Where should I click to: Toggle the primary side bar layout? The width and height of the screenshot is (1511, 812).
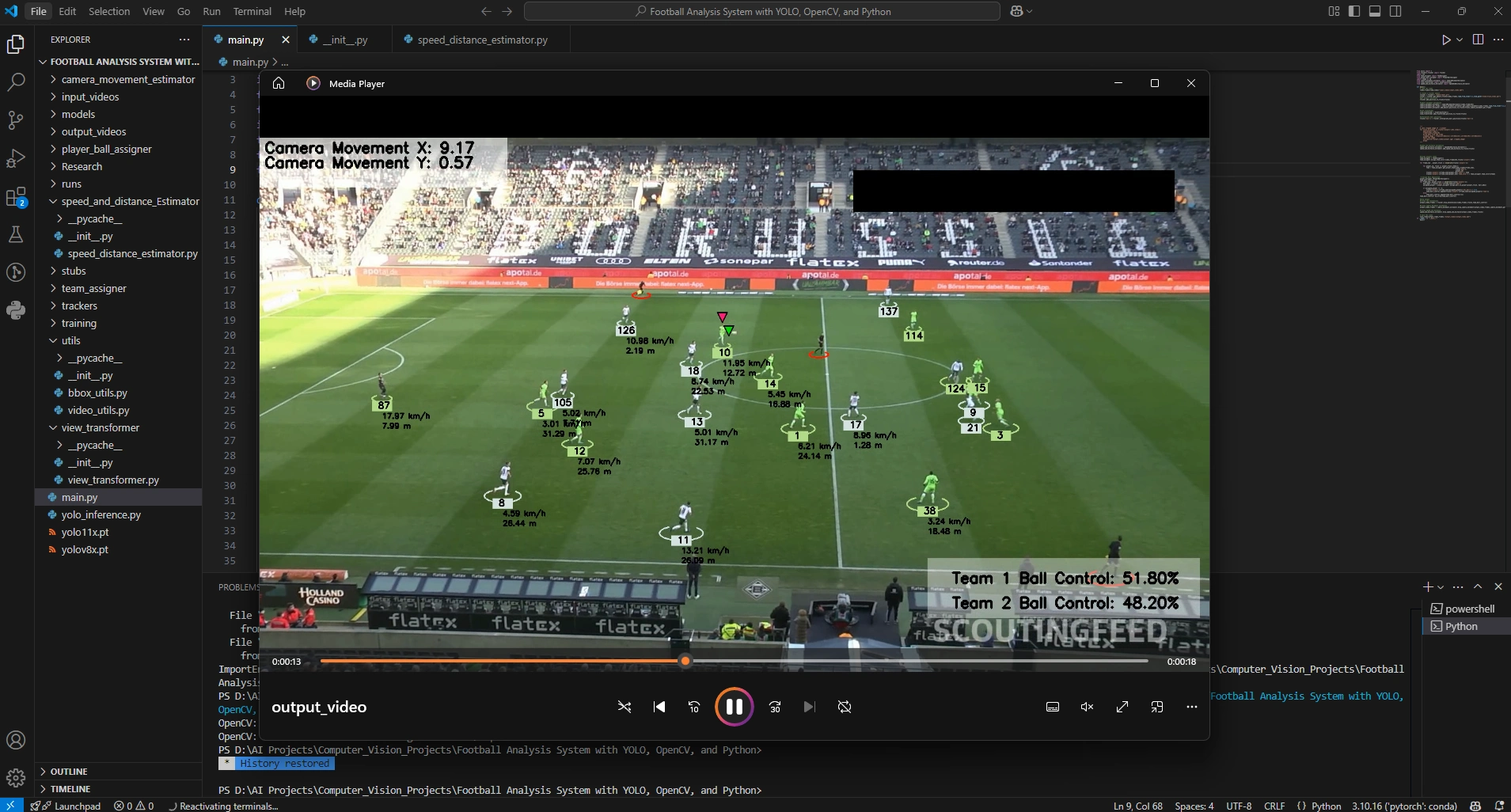[1354, 11]
